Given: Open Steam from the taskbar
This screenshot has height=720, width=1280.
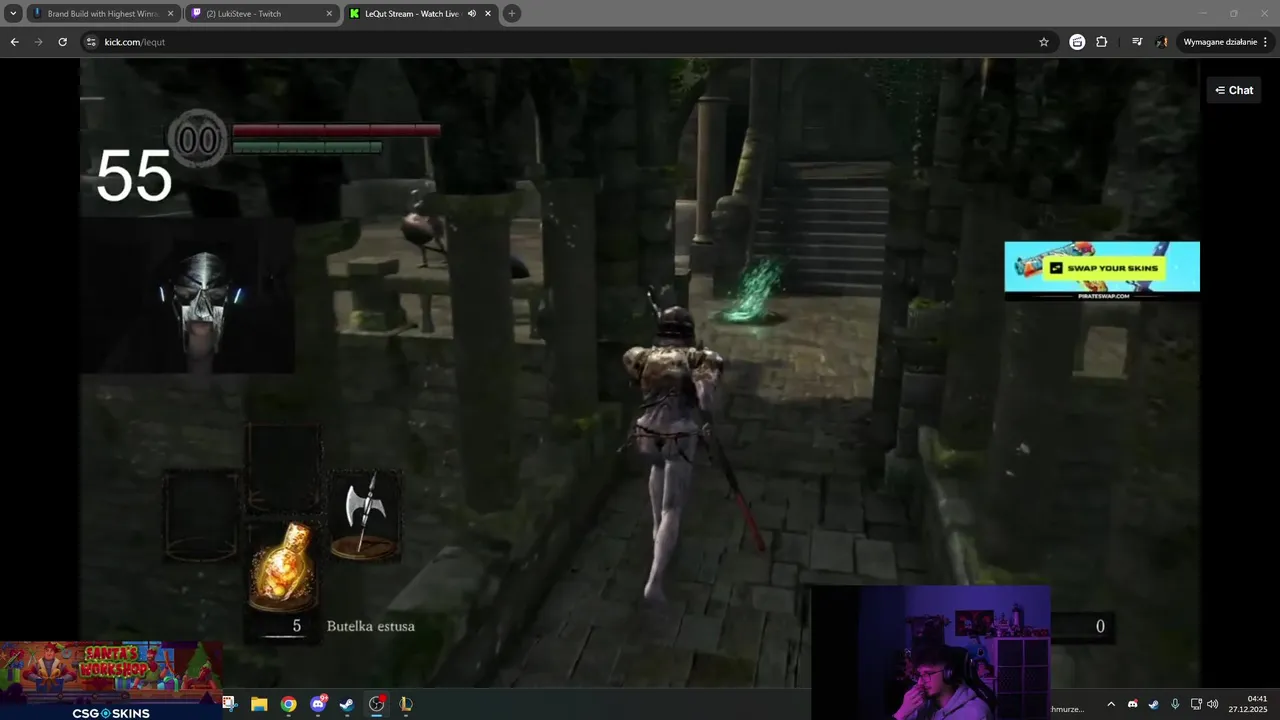Looking at the screenshot, I should click(347, 704).
